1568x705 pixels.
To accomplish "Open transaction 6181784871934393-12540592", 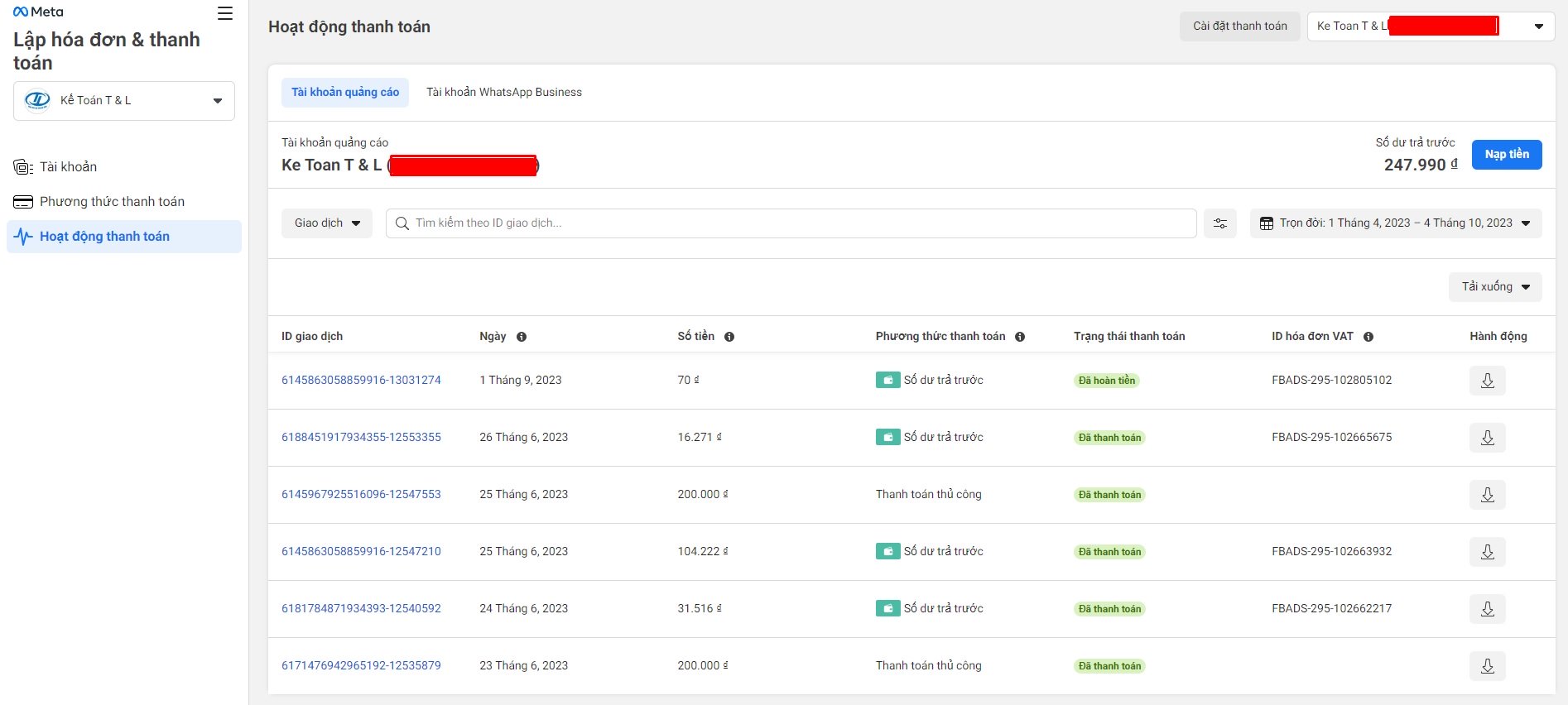I will [x=361, y=609].
